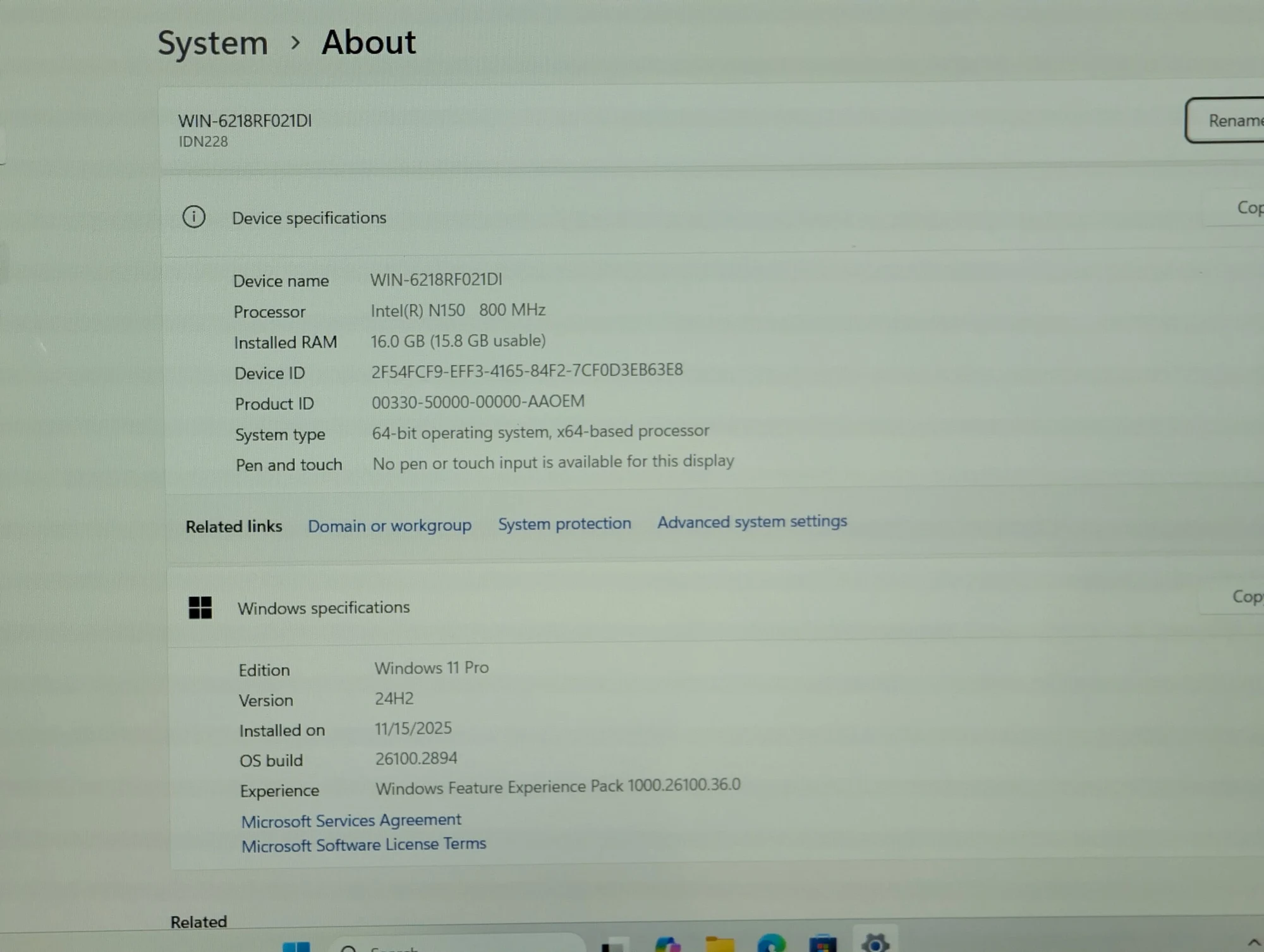Click the Device ID value 2F54FCF9-EFF3-4165-84F2-7CF0D3EB63E8
The width and height of the screenshot is (1264, 952).
coord(527,370)
